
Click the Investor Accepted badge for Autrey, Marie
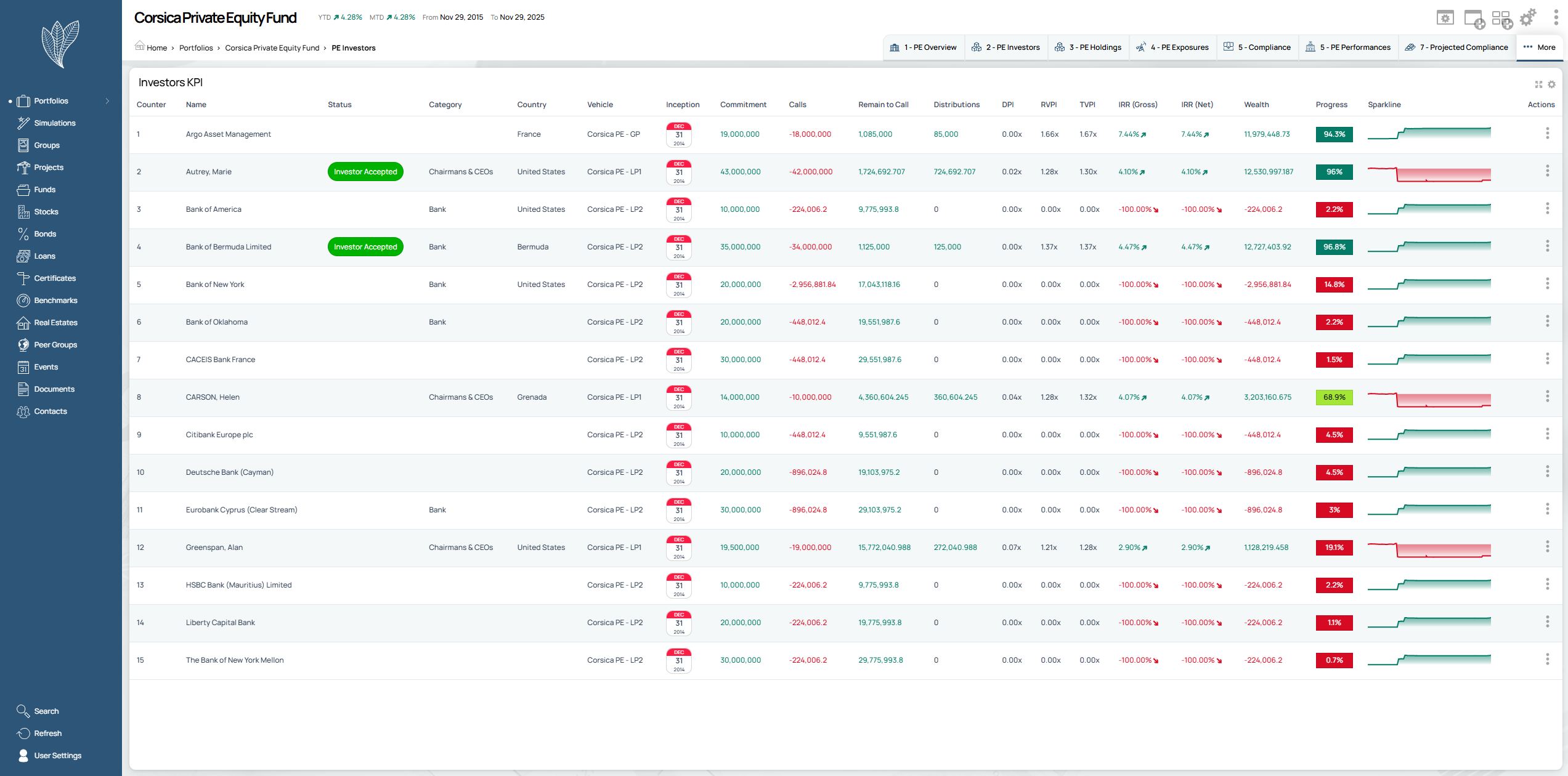tap(365, 172)
